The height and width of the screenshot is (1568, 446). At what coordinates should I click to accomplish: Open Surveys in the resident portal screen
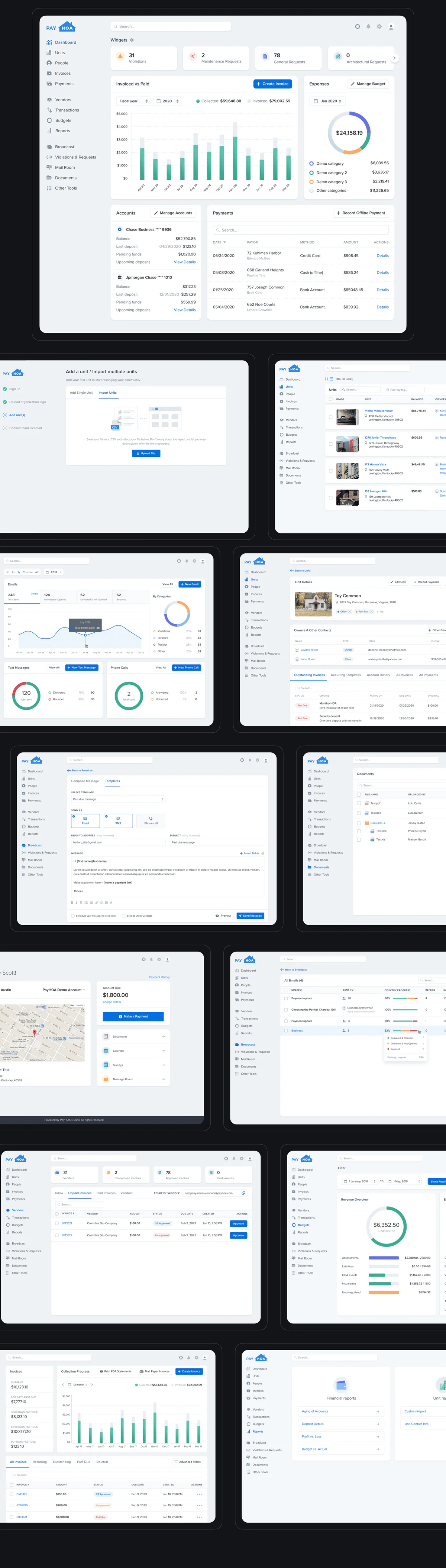coord(133,1065)
